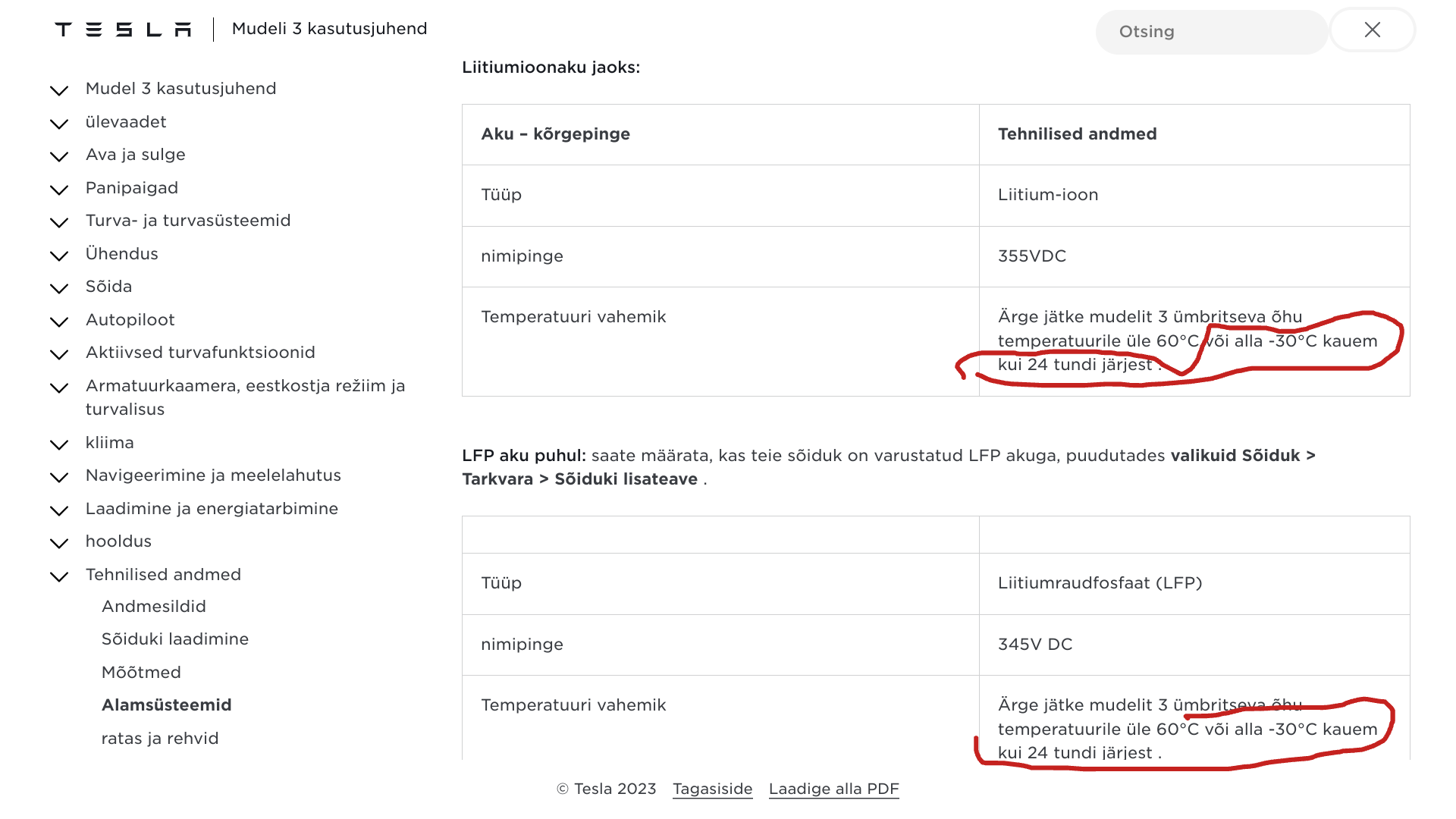
Task: Expand the Ava ja sulge chevron
Action: (59, 156)
